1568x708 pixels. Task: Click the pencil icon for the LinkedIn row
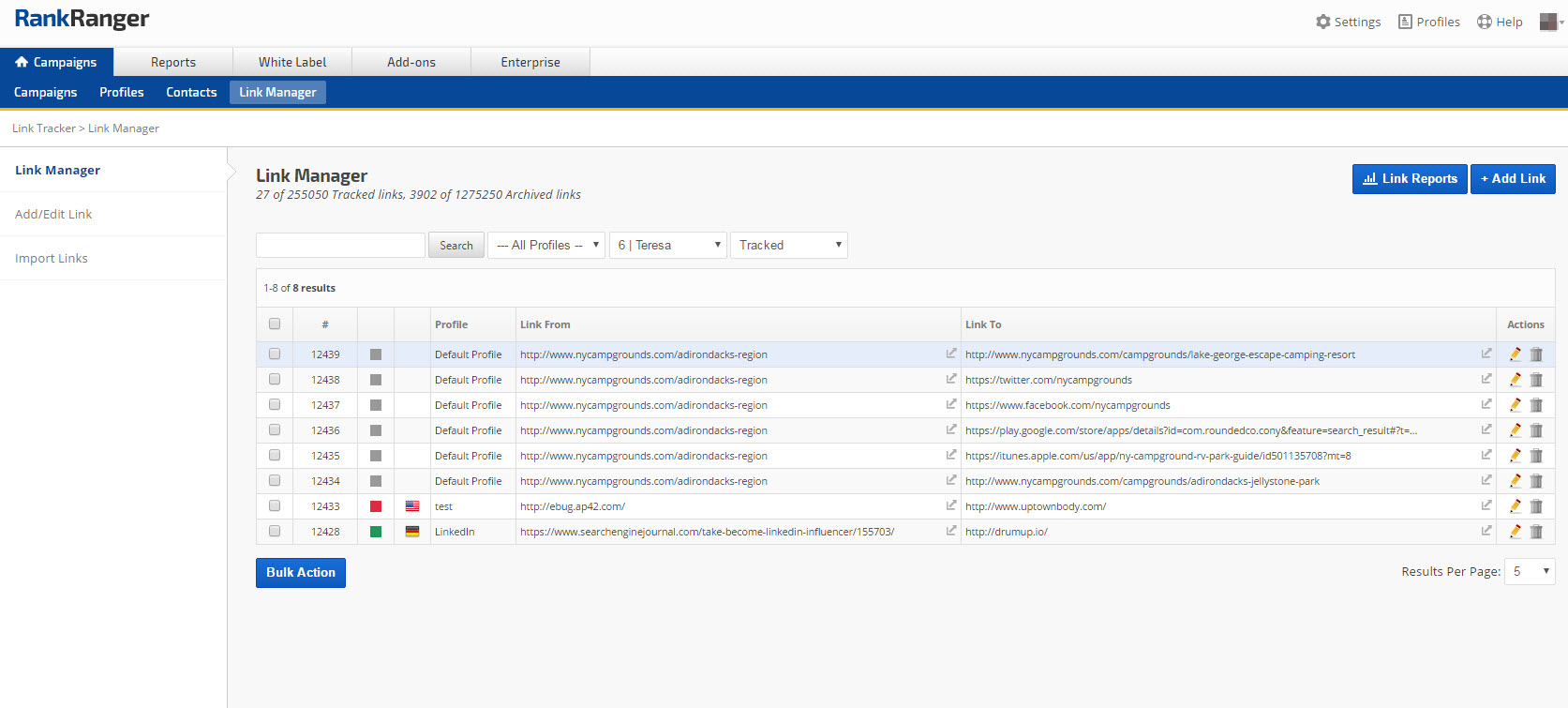click(x=1515, y=532)
